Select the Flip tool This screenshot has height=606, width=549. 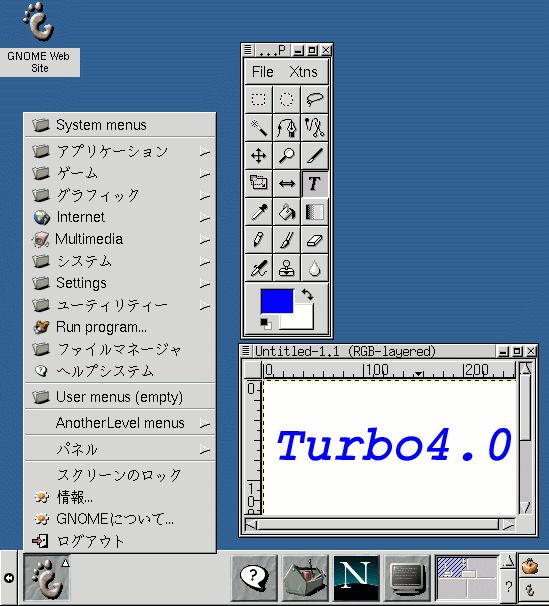pyautogui.click(x=286, y=183)
